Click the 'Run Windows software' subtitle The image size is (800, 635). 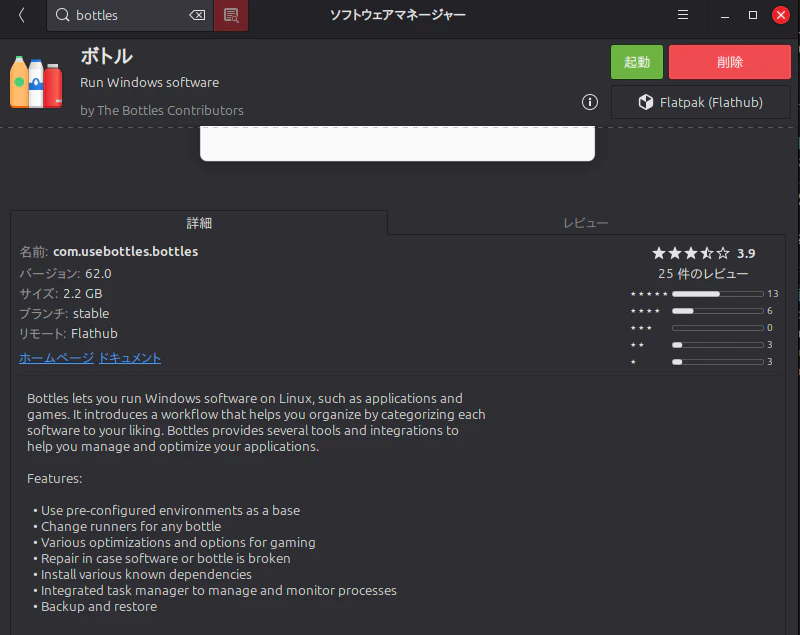149,83
